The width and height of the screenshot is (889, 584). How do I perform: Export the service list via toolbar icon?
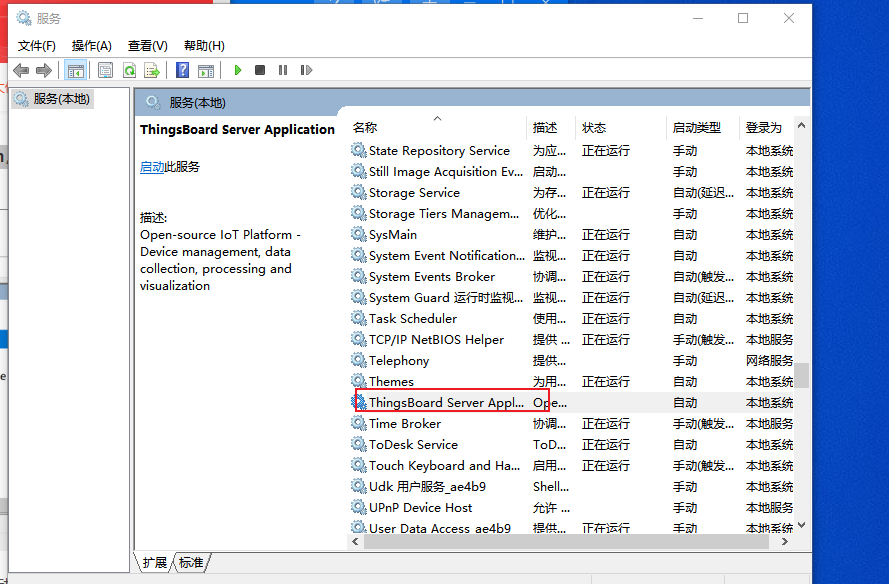click(153, 70)
